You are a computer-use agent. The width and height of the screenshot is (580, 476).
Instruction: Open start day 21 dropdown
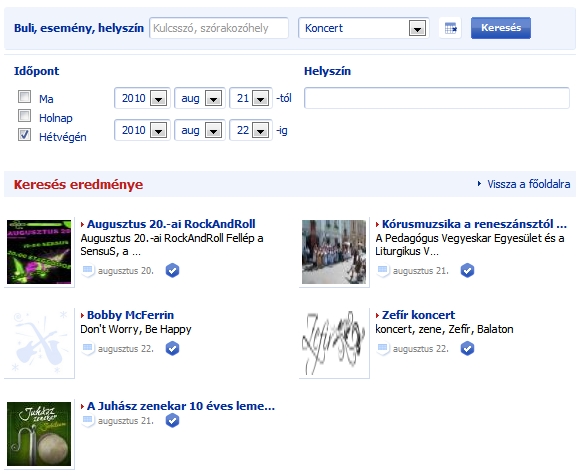[x=251, y=98]
